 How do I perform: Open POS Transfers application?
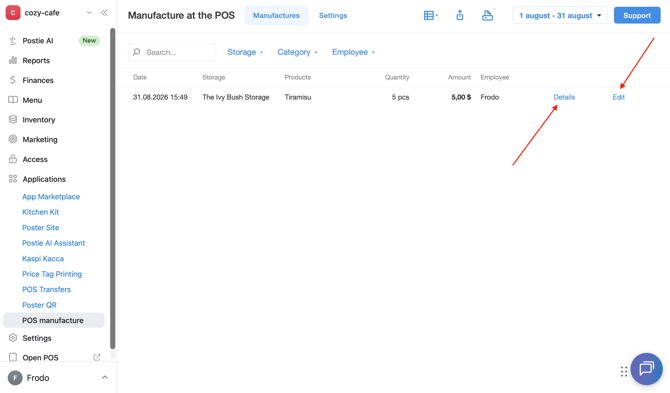click(x=46, y=289)
